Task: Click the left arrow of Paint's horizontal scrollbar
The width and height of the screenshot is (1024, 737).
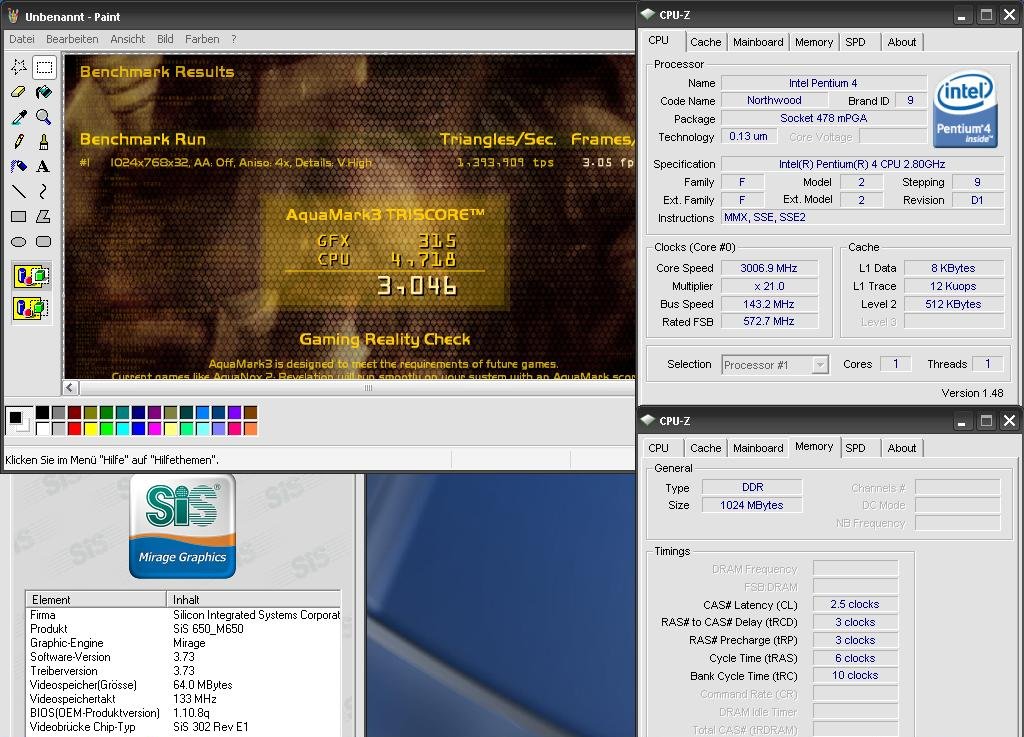Action: pos(71,388)
